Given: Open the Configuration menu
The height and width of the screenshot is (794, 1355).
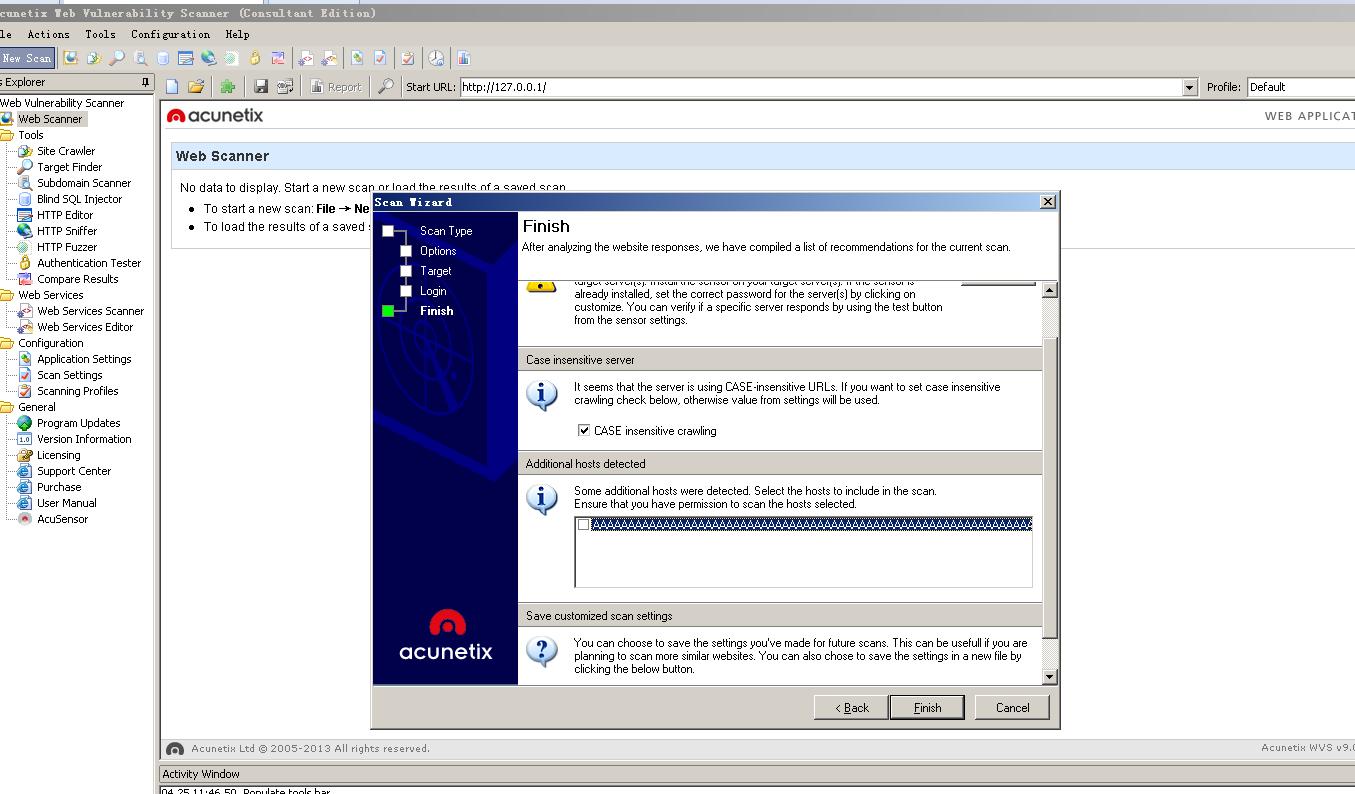Looking at the screenshot, I should pos(170,34).
